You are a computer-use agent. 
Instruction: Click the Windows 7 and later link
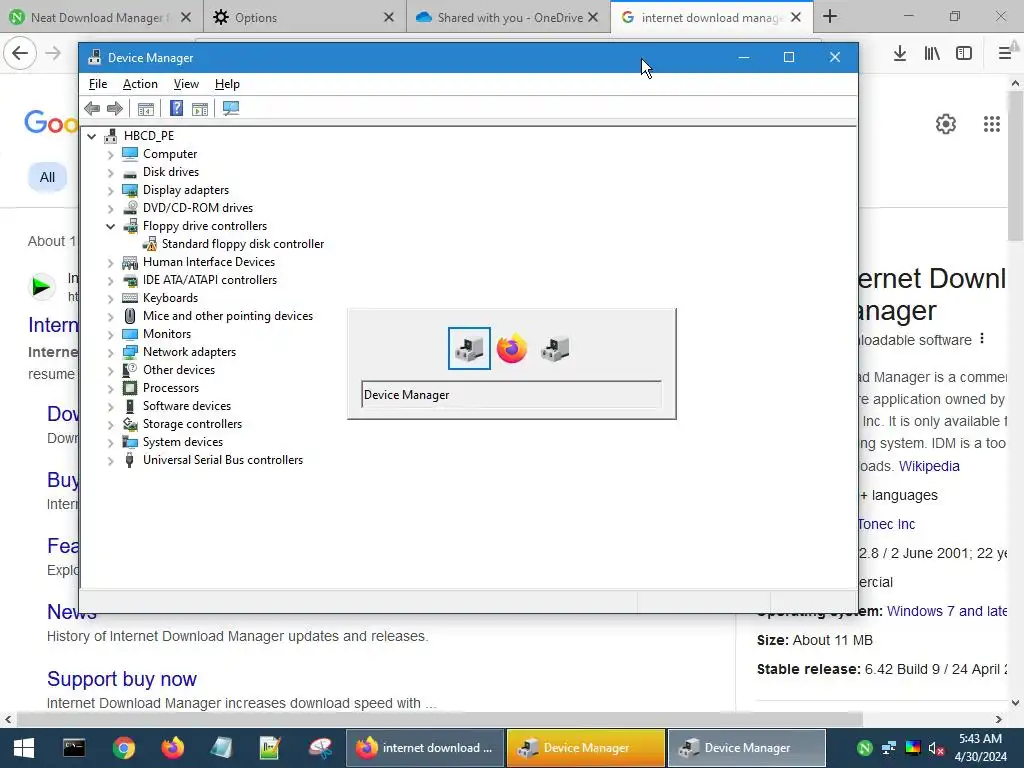coord(946,611)
